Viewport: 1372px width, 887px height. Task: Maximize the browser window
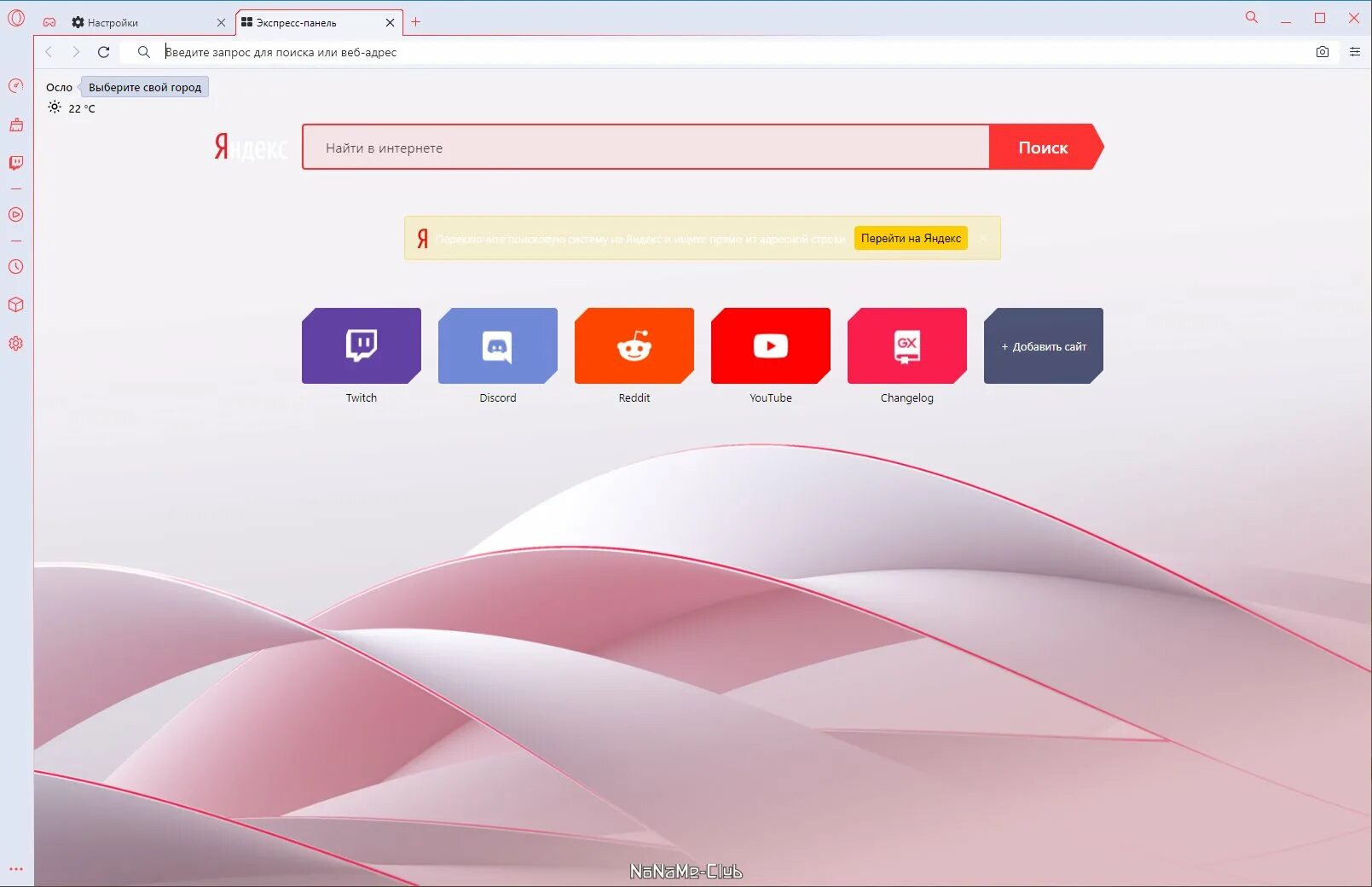pyautogui.click(x=1320, y=18)
